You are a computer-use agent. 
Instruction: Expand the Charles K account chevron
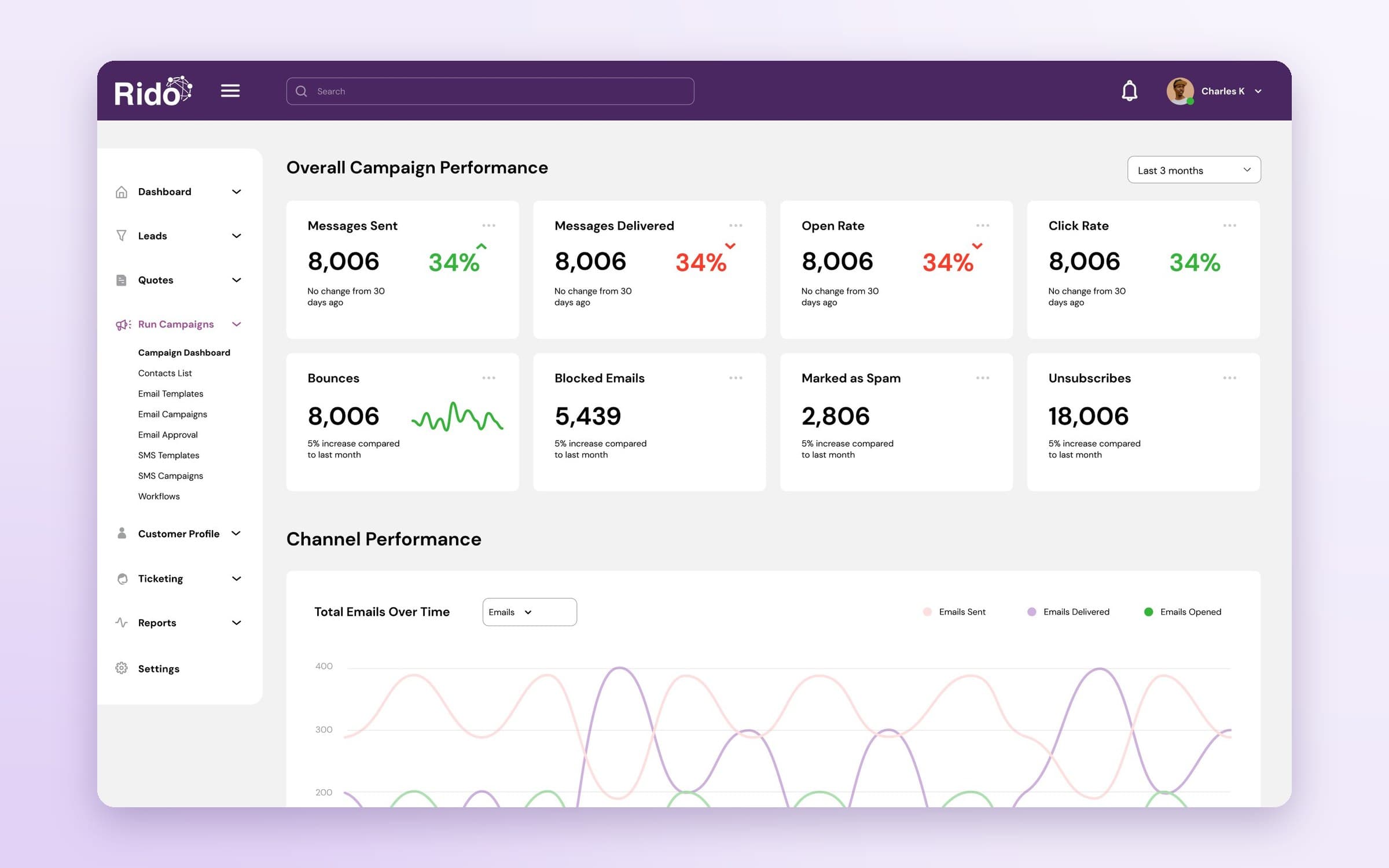pyautogui.click(x=1258, y=91)
